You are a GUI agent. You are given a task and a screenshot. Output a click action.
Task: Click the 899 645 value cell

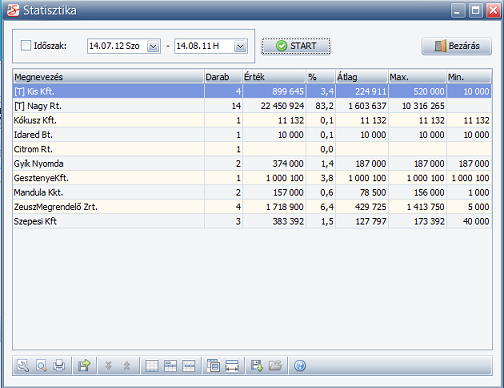274,91
